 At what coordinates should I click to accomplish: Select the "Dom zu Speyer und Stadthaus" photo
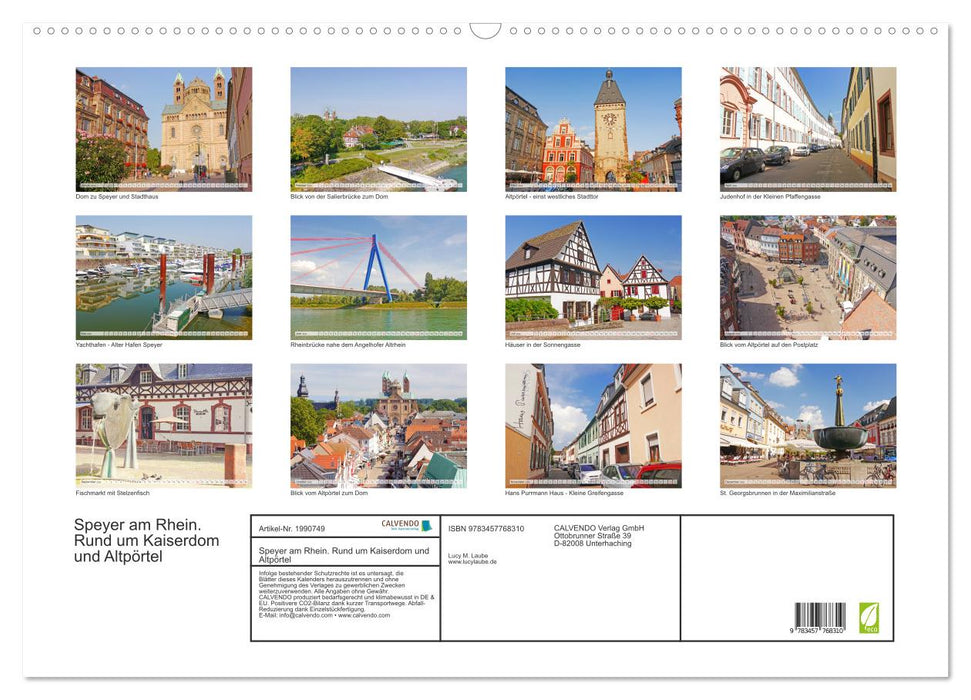[164, 129]
